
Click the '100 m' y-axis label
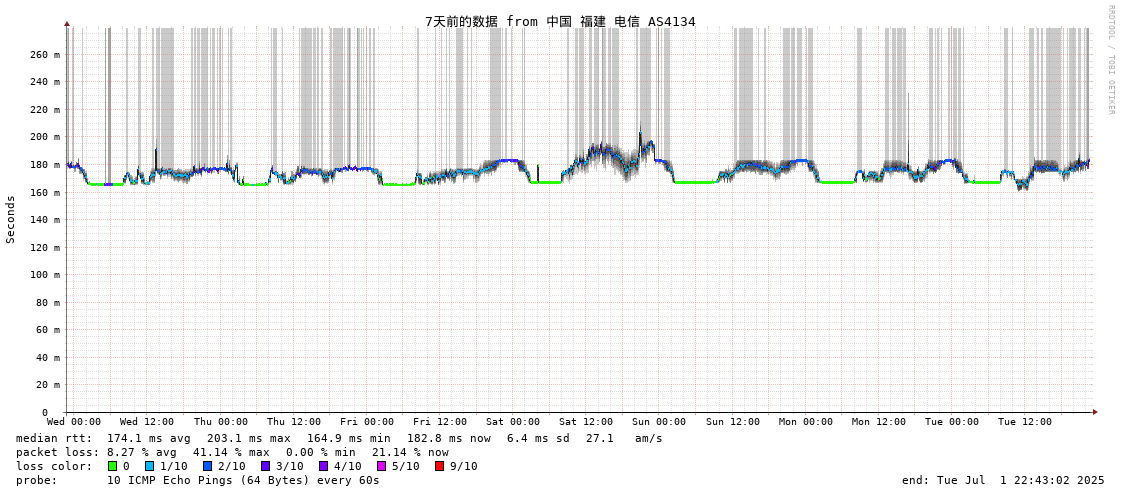click(45, 275)
